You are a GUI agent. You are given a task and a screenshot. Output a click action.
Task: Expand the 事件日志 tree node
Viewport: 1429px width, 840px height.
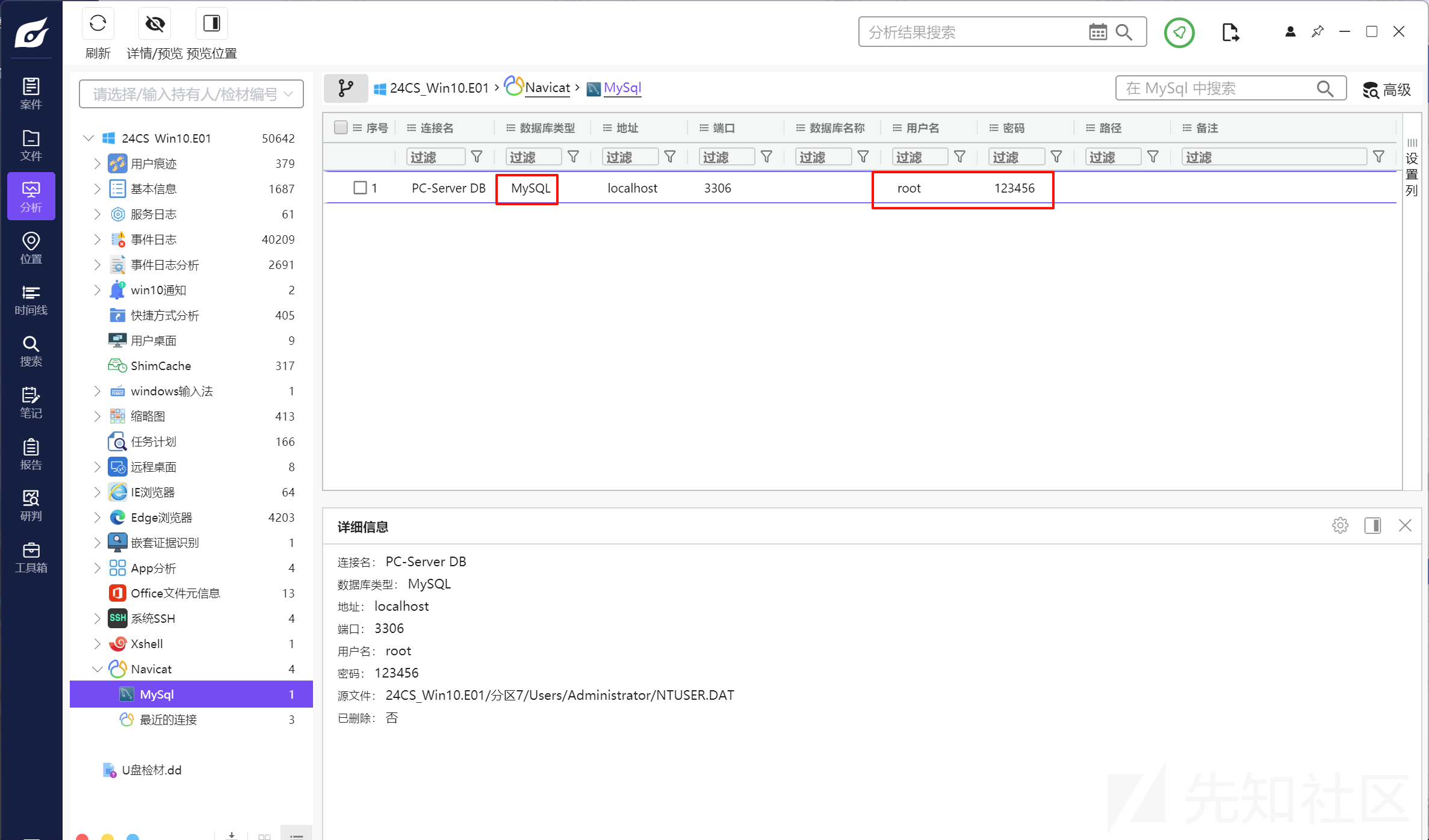[x=98, y=239]
